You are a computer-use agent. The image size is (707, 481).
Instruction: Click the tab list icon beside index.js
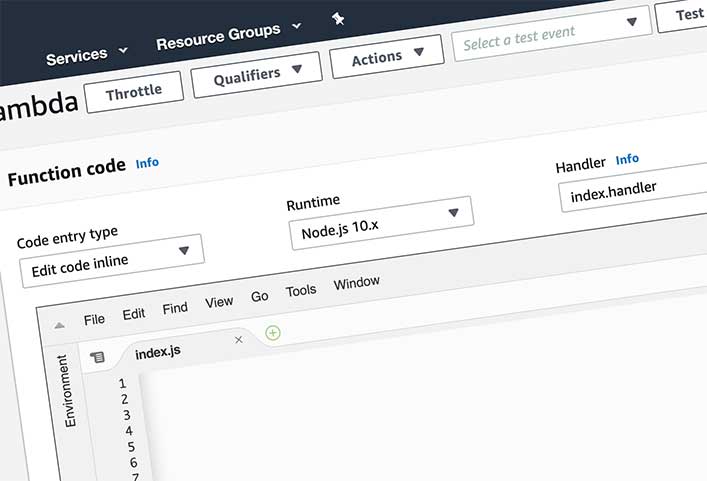pos(97,357)
